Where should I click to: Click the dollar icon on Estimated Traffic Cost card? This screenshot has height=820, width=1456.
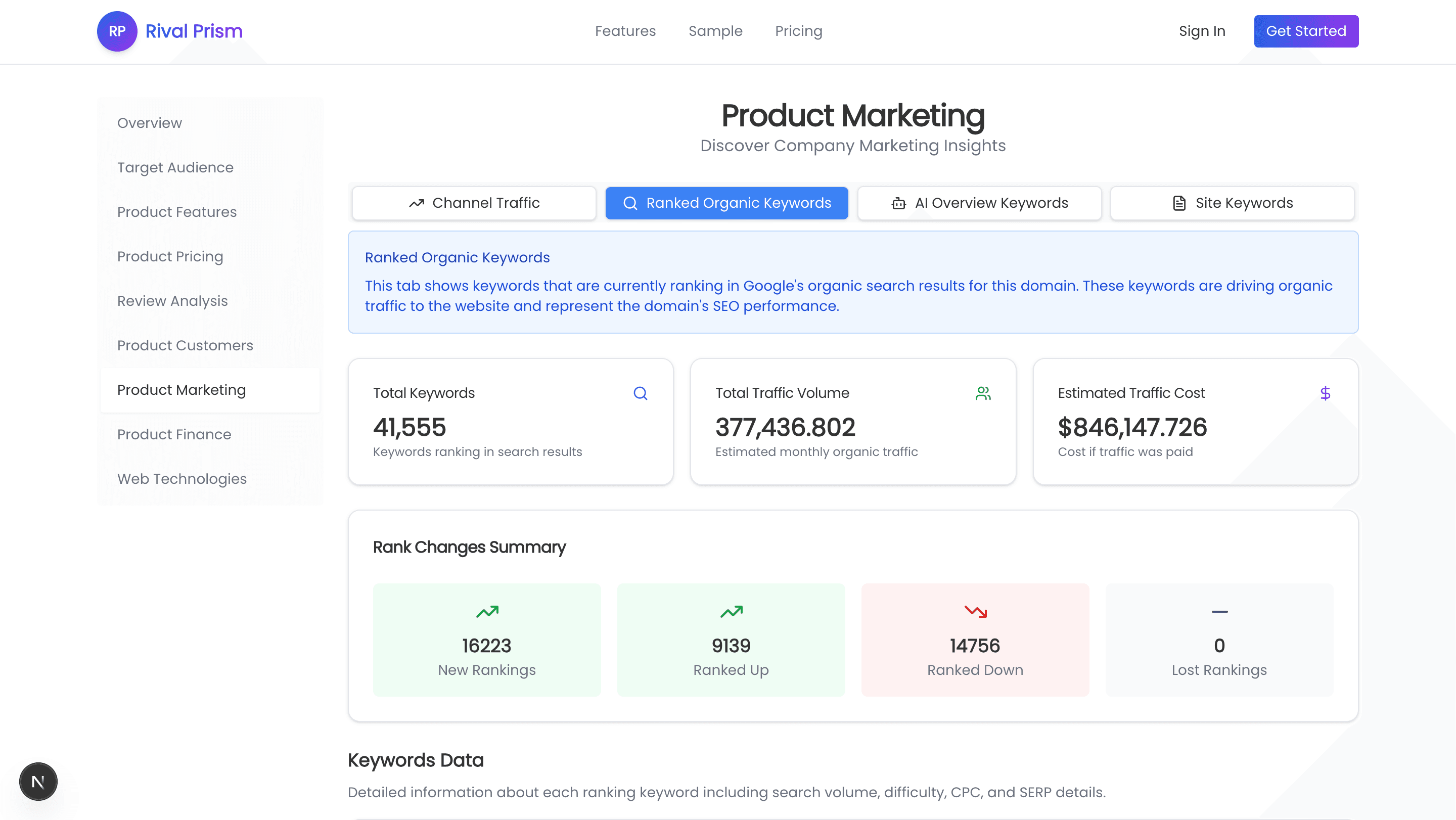(1326, 393)
